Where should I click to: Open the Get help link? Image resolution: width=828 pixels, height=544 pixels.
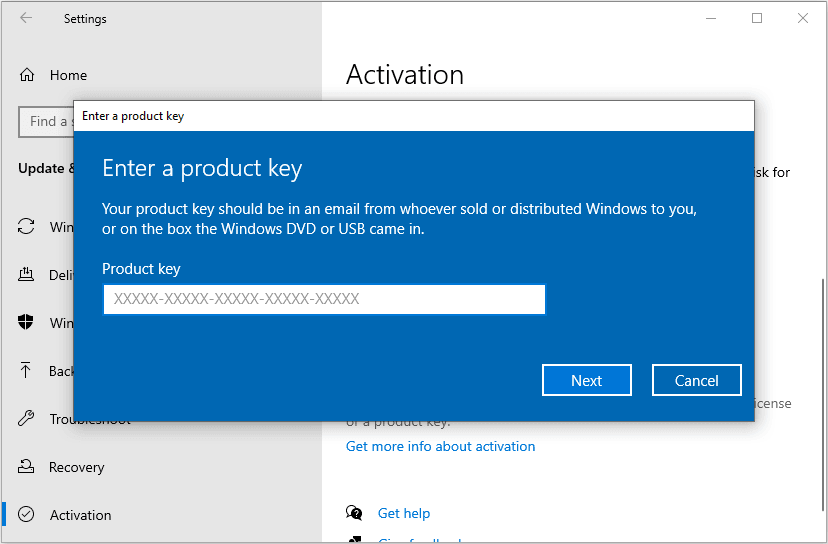[x=404, y=513]
